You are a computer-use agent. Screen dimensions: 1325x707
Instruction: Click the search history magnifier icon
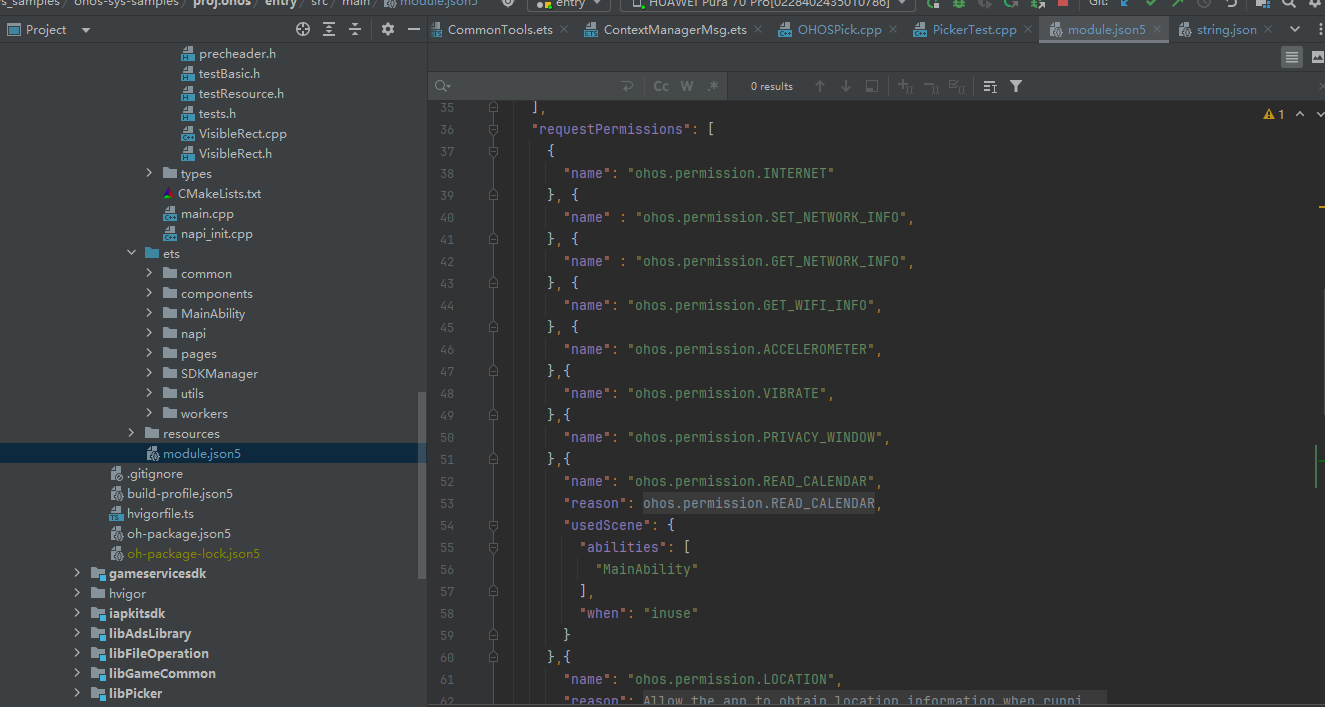click(x=444, y=87)
